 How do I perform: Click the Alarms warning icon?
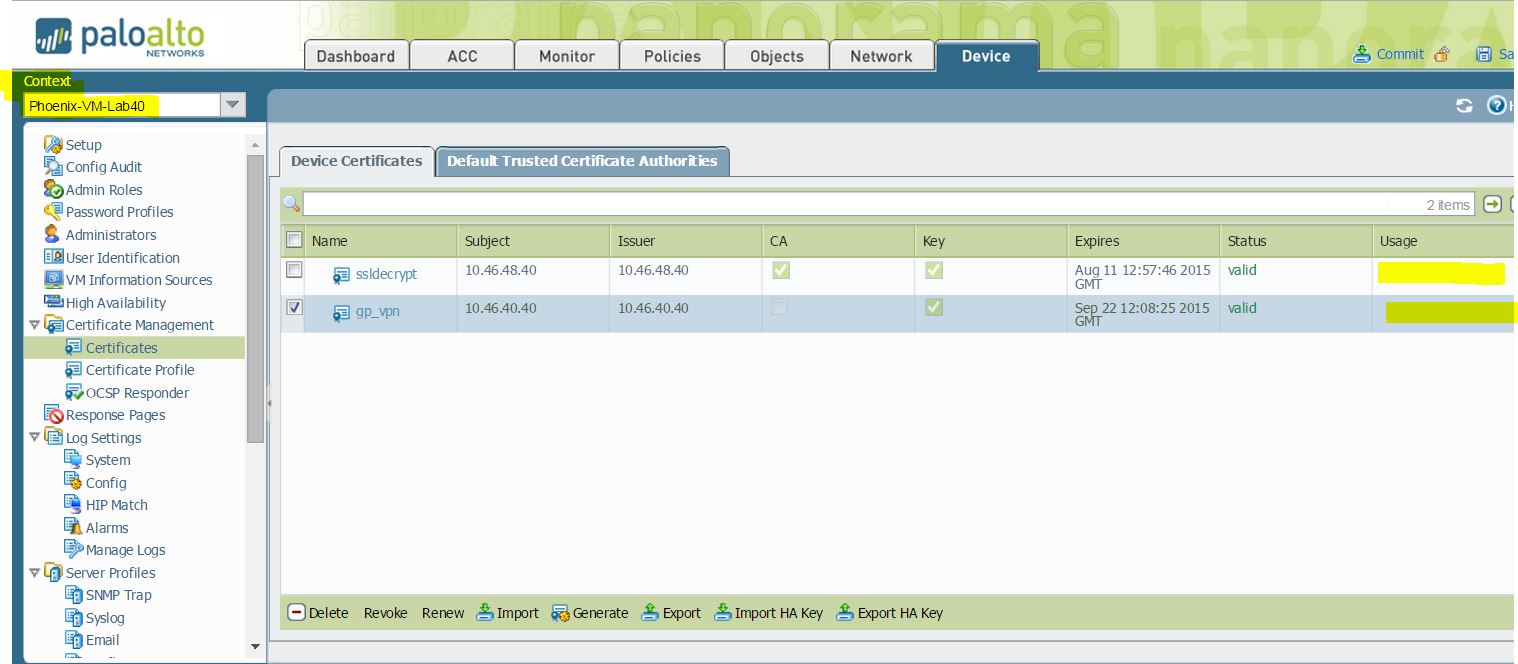(x=73, y=528)
